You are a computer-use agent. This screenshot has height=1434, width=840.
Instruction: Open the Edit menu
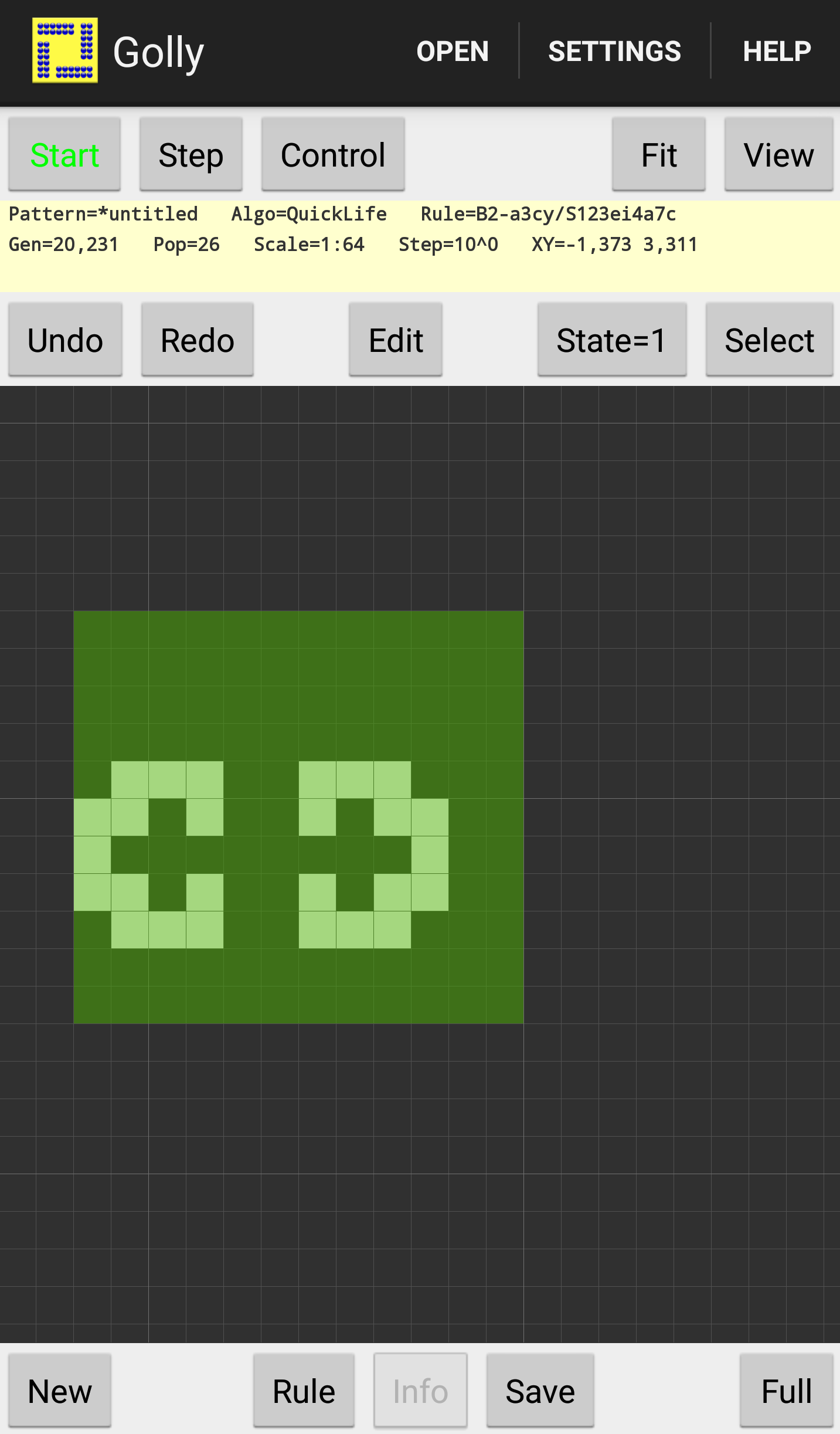click(396, 340)
